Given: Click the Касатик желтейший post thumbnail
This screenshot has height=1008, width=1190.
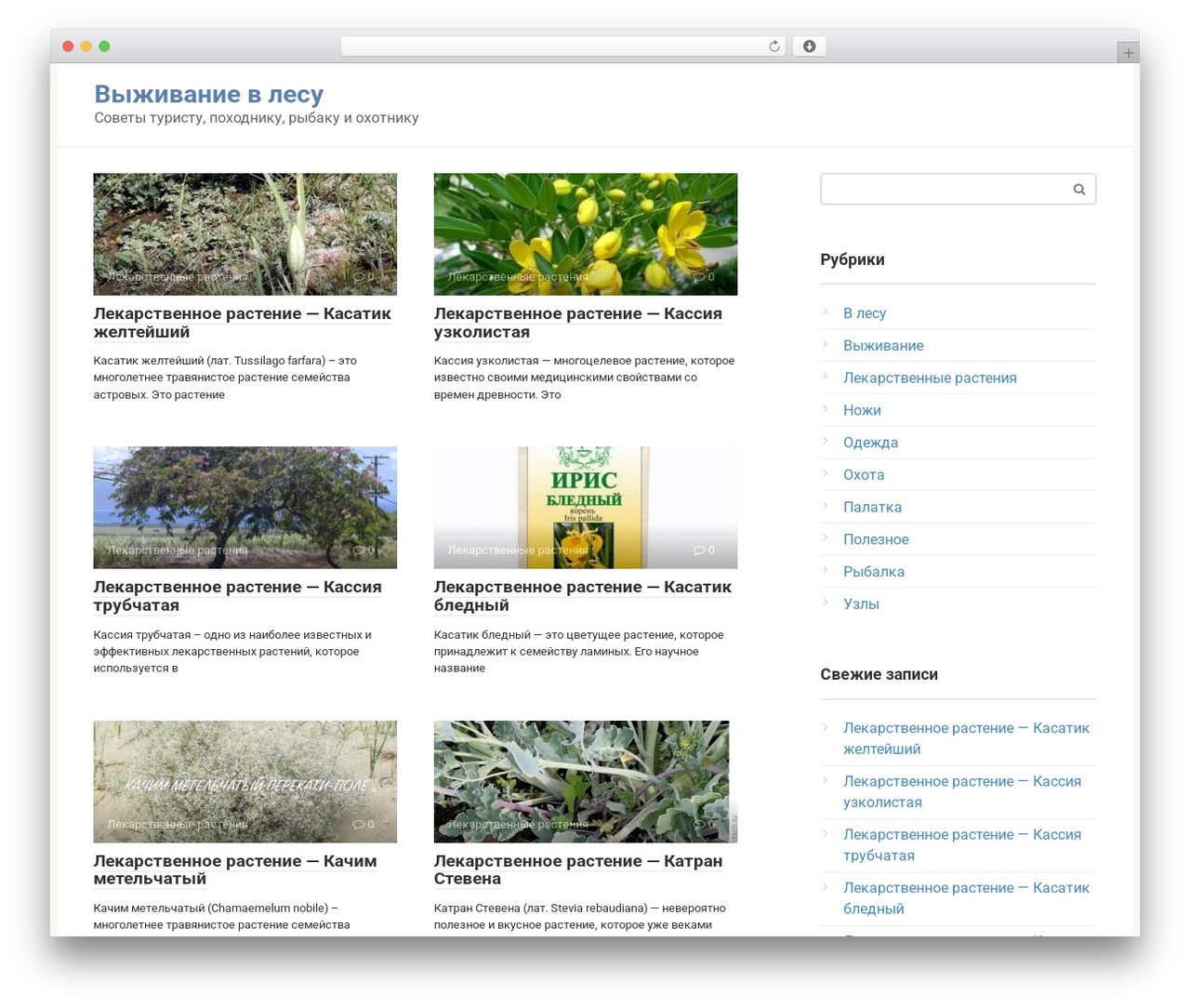Looking at the screenshot, I should click(245, 234).
